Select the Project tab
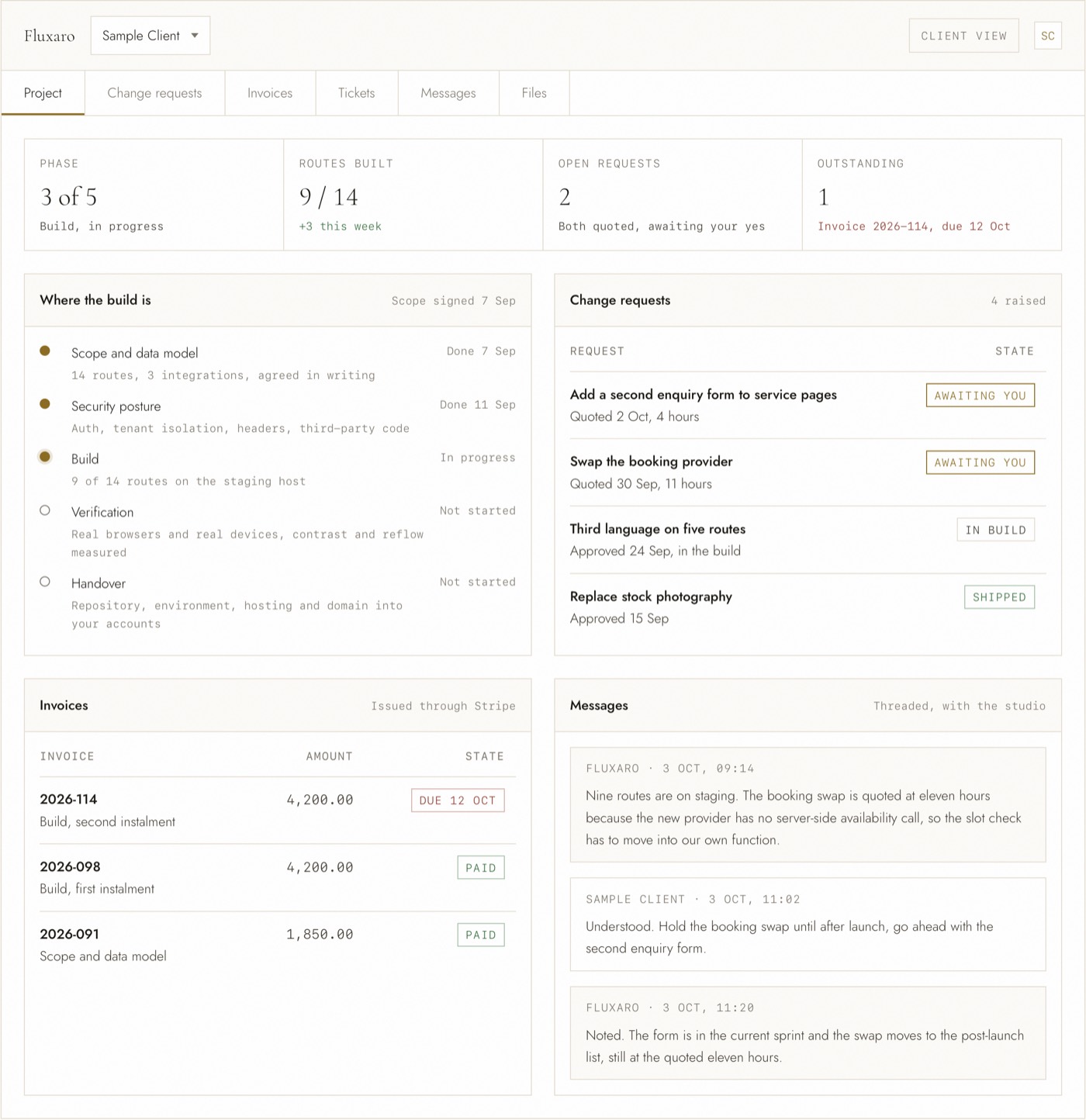The width and height of the screenshot is (1086, 1120). point(43,93)
